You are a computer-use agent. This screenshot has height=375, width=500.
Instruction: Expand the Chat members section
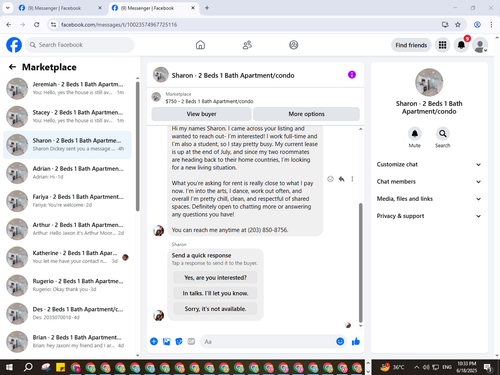tap(429, 182)
